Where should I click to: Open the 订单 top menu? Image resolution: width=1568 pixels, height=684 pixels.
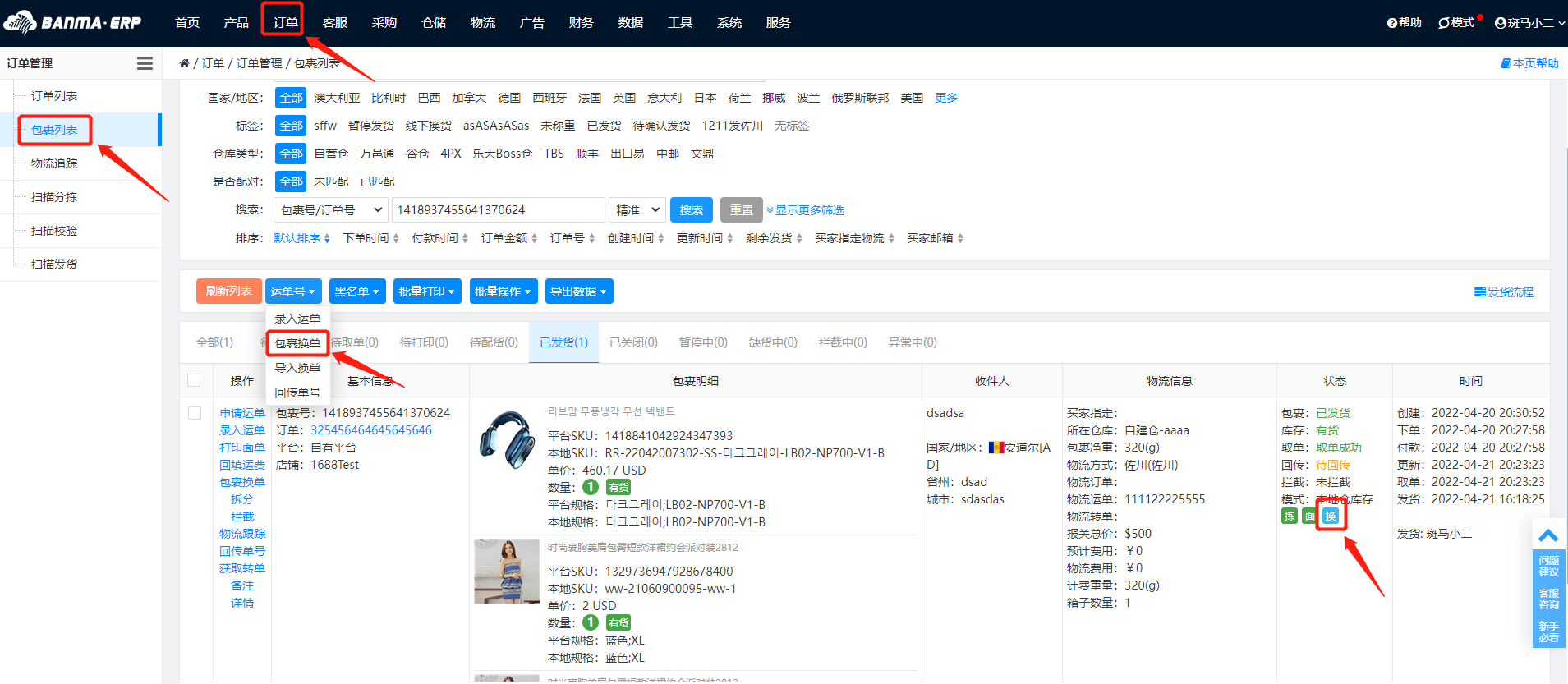pyautogui.click(x=285, y=23)
